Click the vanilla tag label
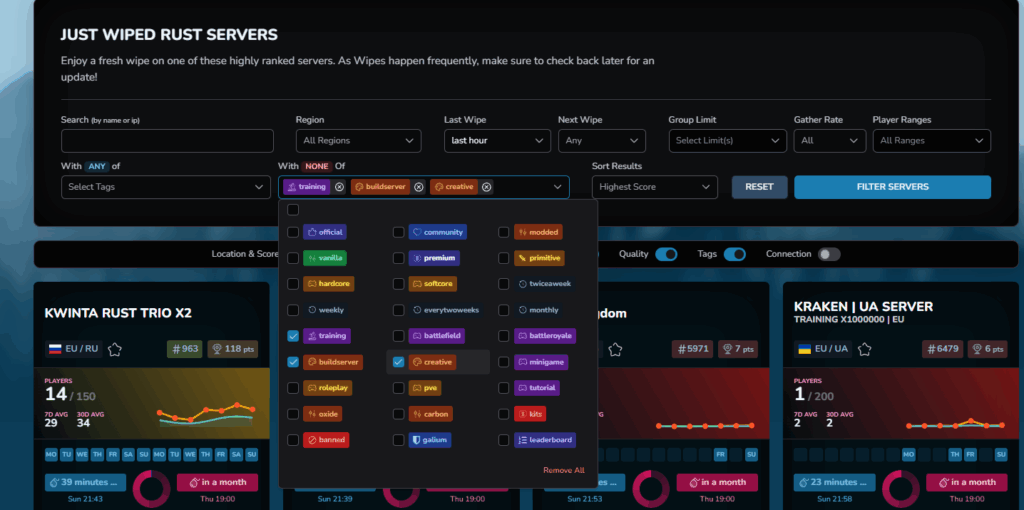This screenshot has height=510, width=1024. click(325, 258)
